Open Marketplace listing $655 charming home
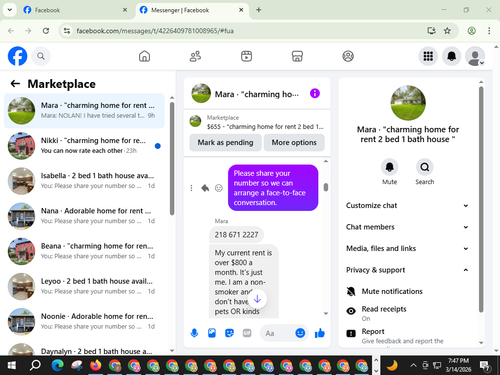 257,122
